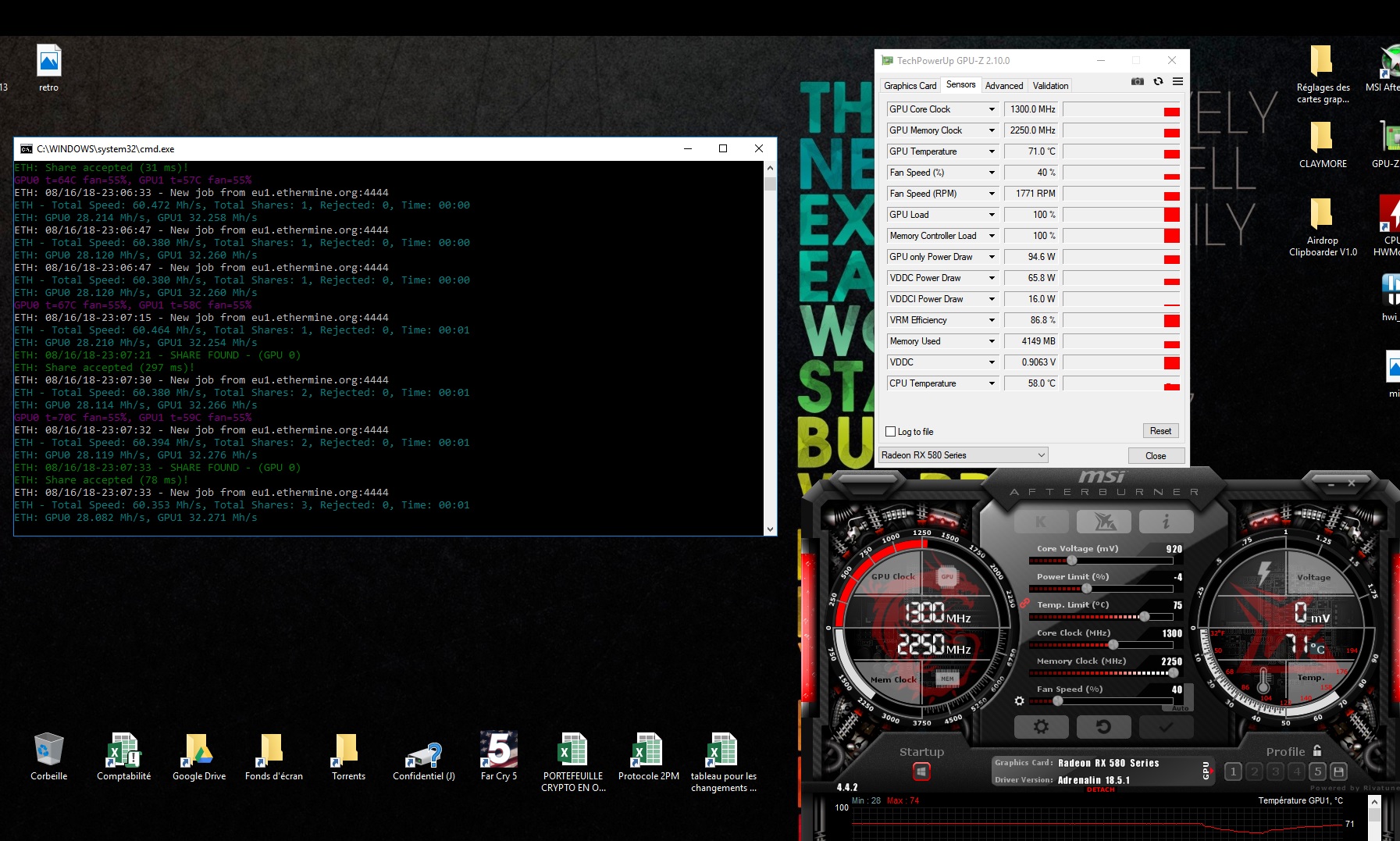Reset Afterburner overclock settings with undo icon
Viewport: 1400px width, 841px height.
click(x=1103, y=726)
